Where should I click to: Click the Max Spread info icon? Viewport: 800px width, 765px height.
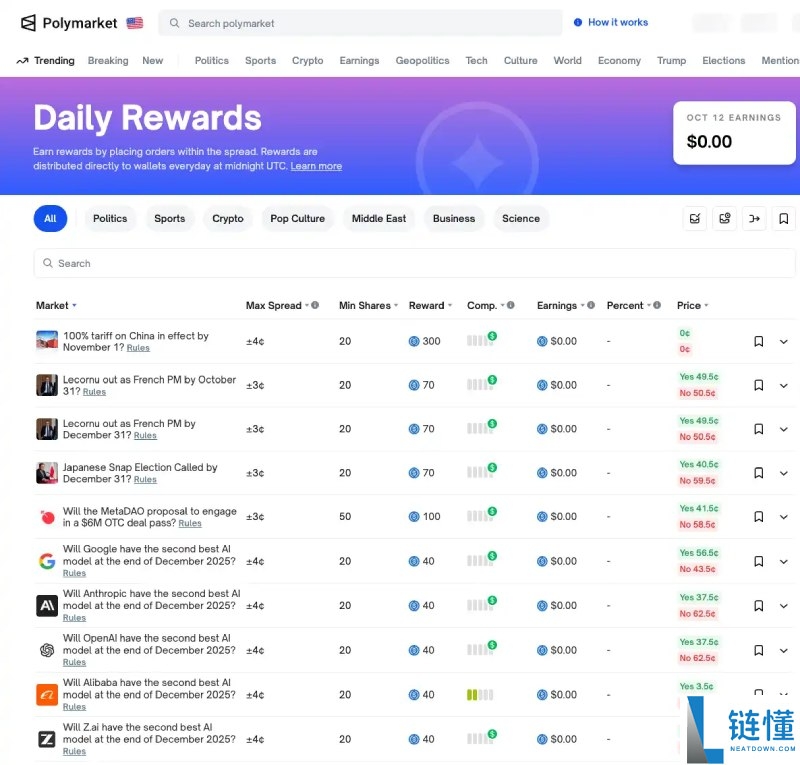pos(315,305)
